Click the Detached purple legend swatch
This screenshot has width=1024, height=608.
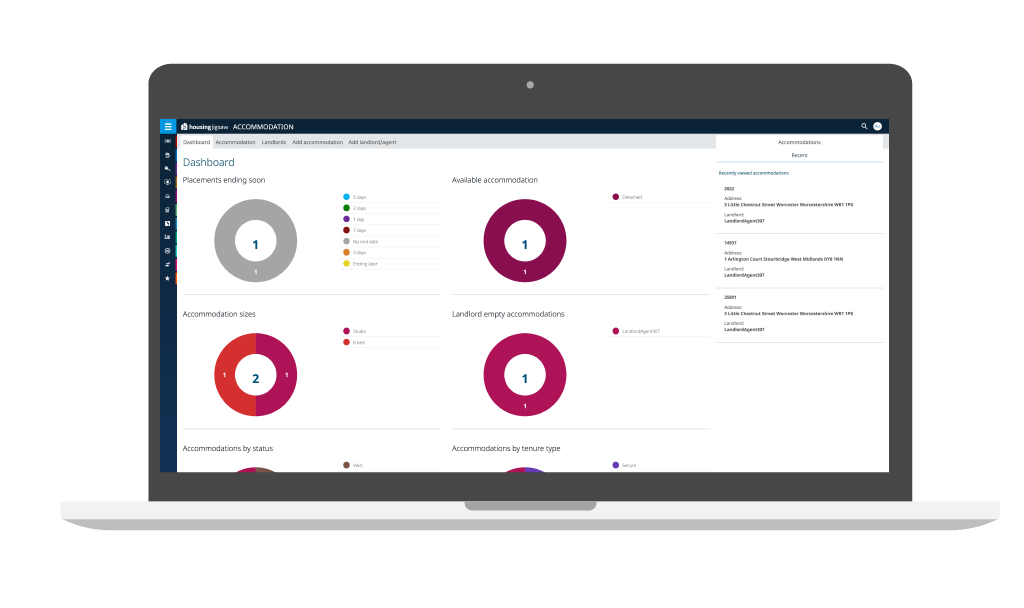[615, 197]
